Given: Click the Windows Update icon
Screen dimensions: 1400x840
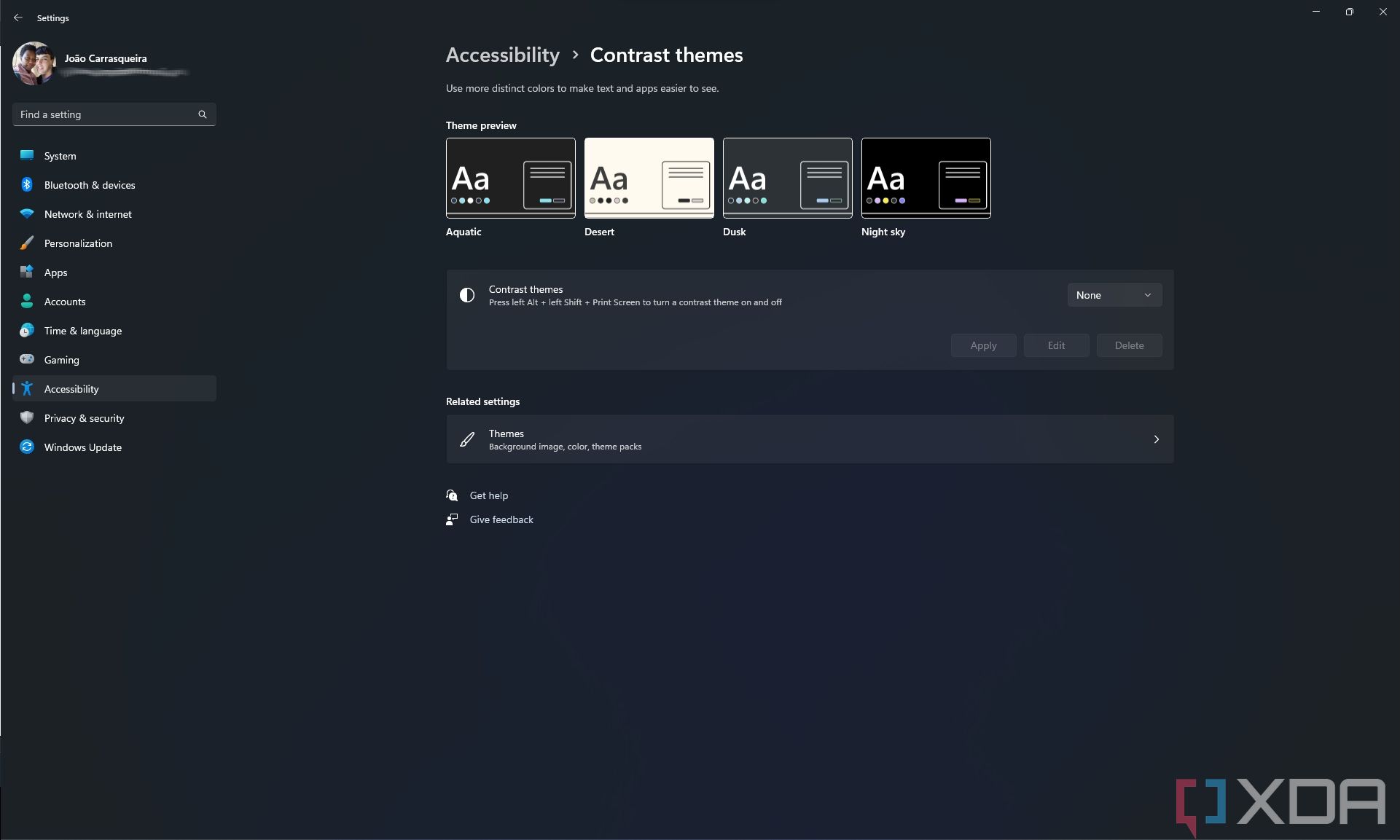Looking at the screenshot, I should coord(27,447).
